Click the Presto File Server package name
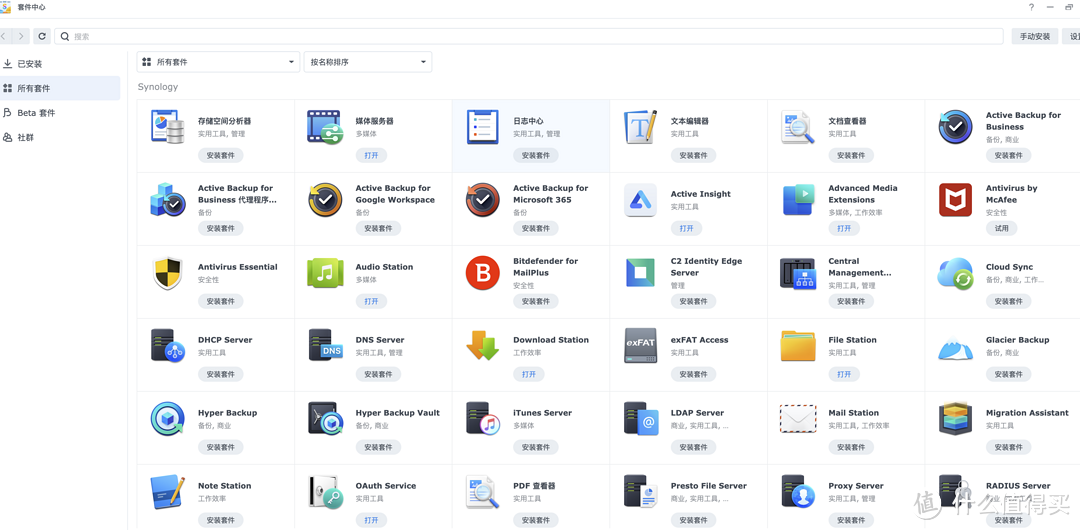 tap(709, 486)
